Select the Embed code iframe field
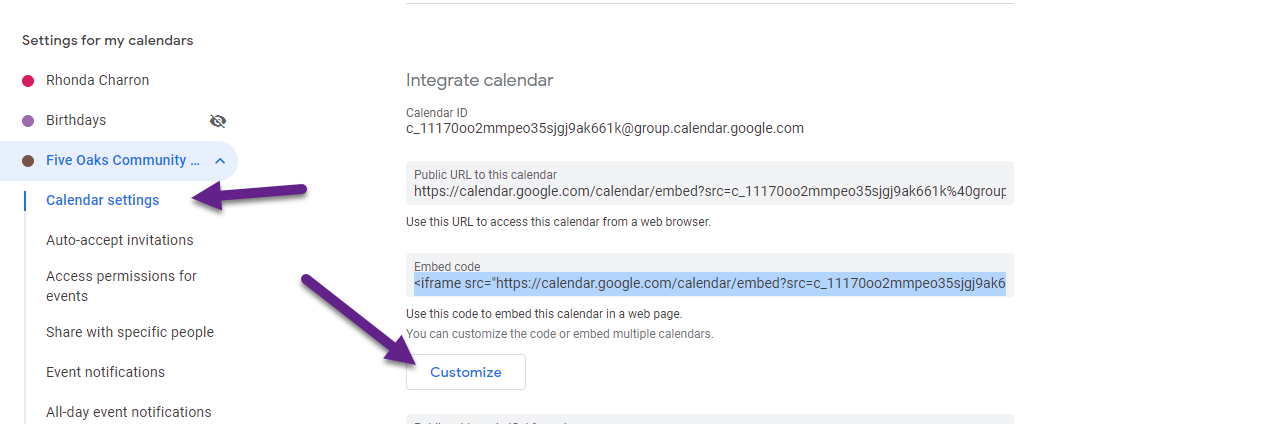The width and height of the screenshot is (1271, 424). [x=710, y=275]
